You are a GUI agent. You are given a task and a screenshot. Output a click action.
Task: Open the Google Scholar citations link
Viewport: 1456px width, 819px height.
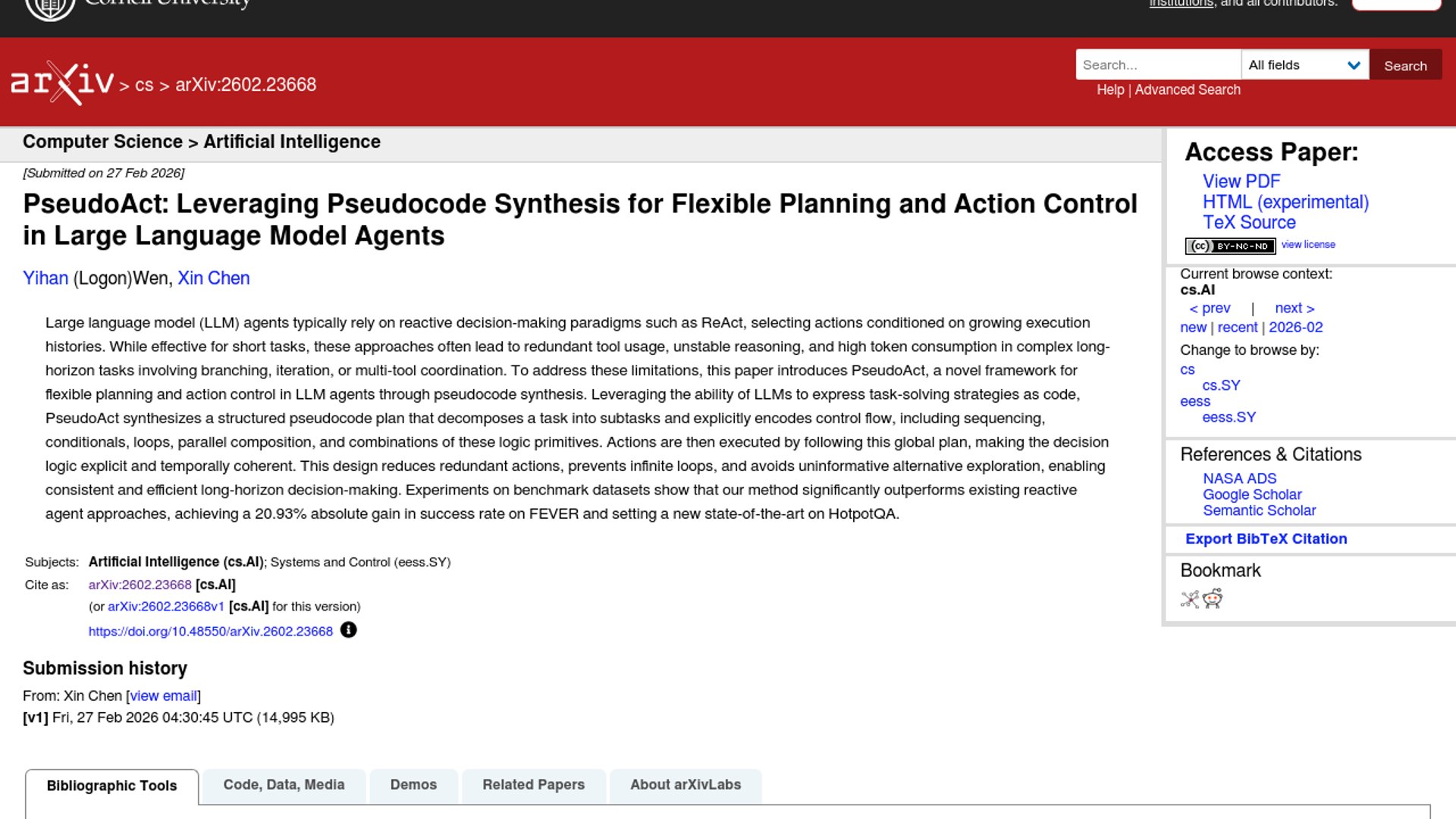(x=1251, y=494)
